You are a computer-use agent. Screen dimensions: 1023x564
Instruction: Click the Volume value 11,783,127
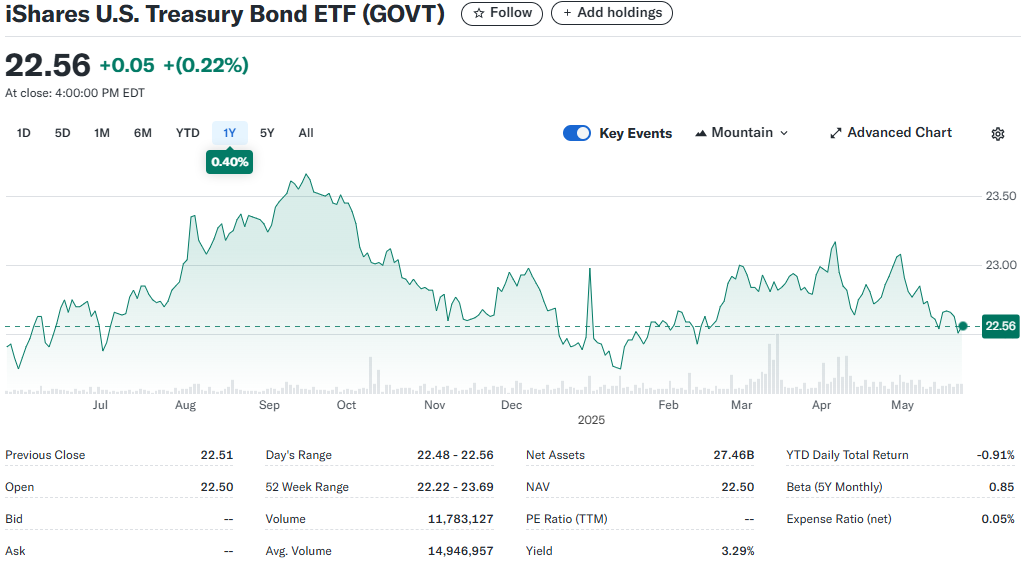[x=461, y=519]
